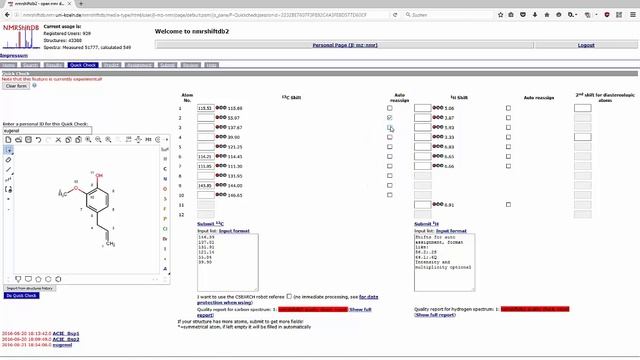
Task: Click the open file icon in the editor
Action: (18, 140)
